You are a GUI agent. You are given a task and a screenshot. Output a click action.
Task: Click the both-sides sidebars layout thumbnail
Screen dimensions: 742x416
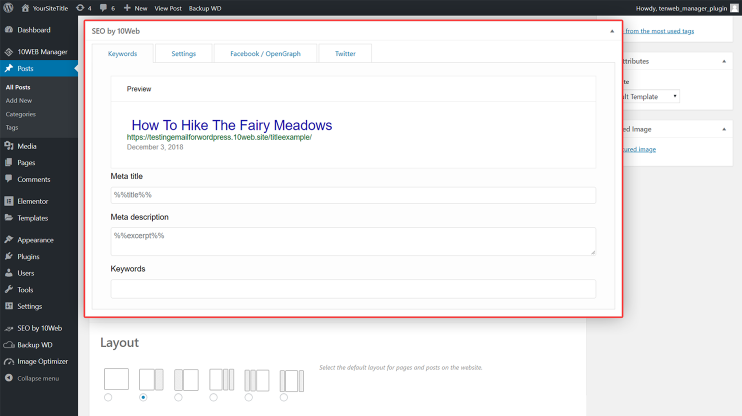[292, 381]
